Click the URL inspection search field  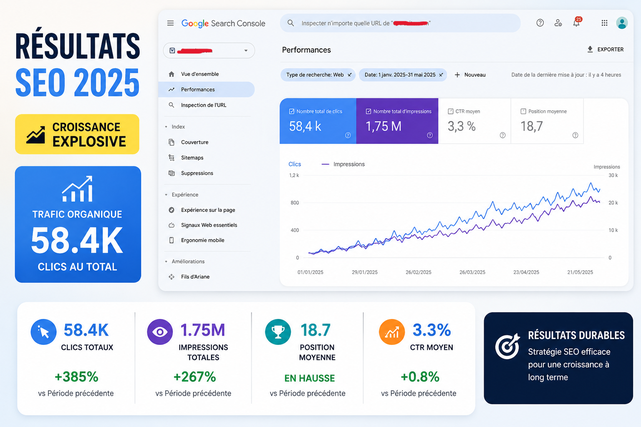click(x=400, y=23)
